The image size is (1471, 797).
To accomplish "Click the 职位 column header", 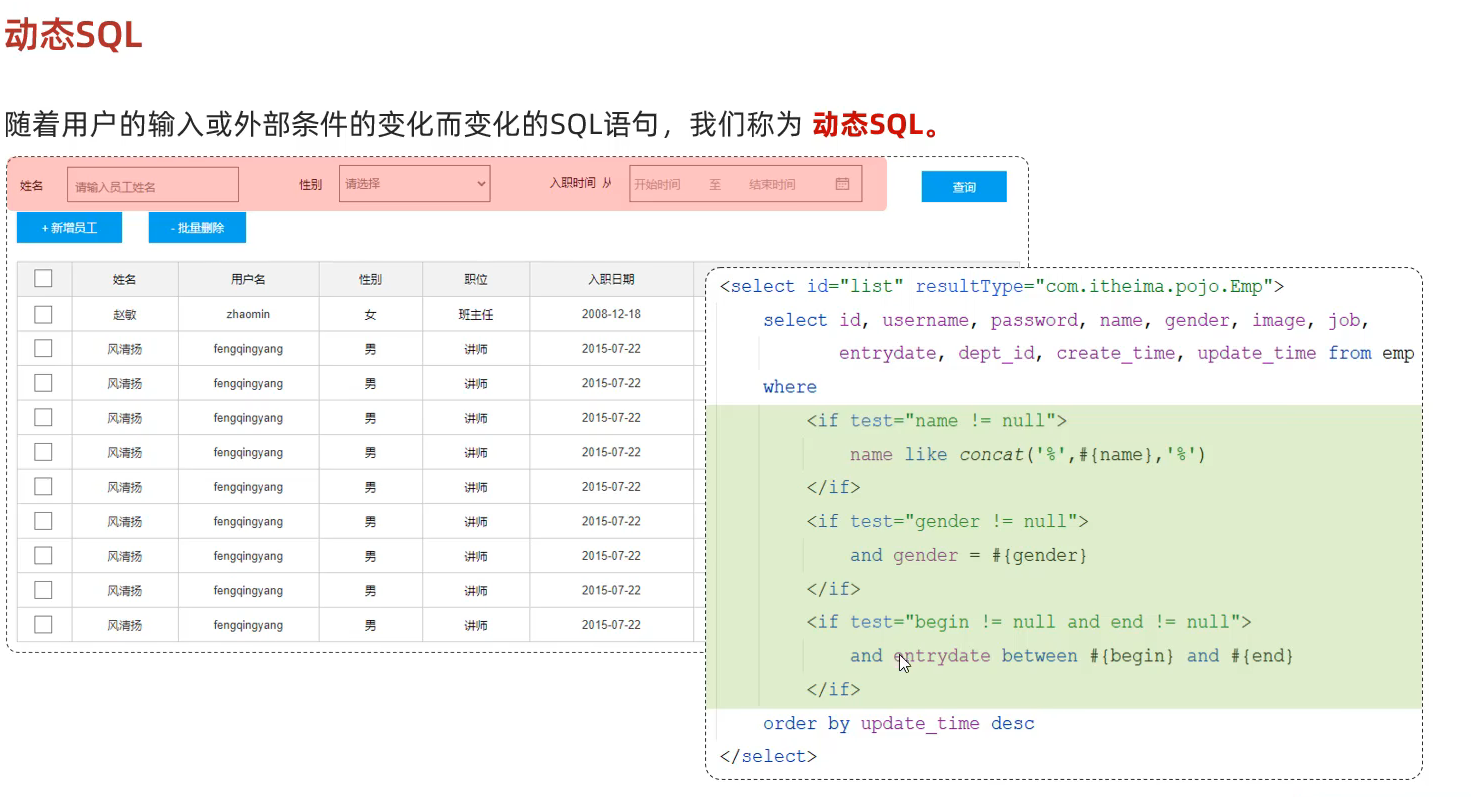I will click(476, 280).
